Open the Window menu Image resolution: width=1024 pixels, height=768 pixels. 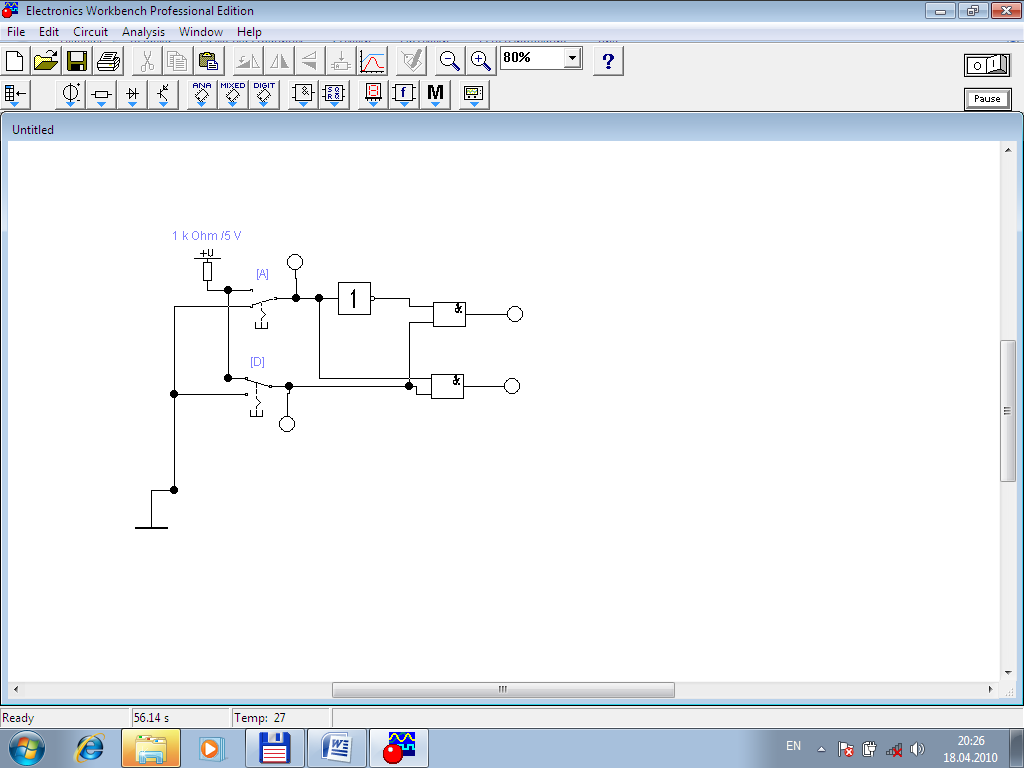pyautogui.click(x=200, y=31)
